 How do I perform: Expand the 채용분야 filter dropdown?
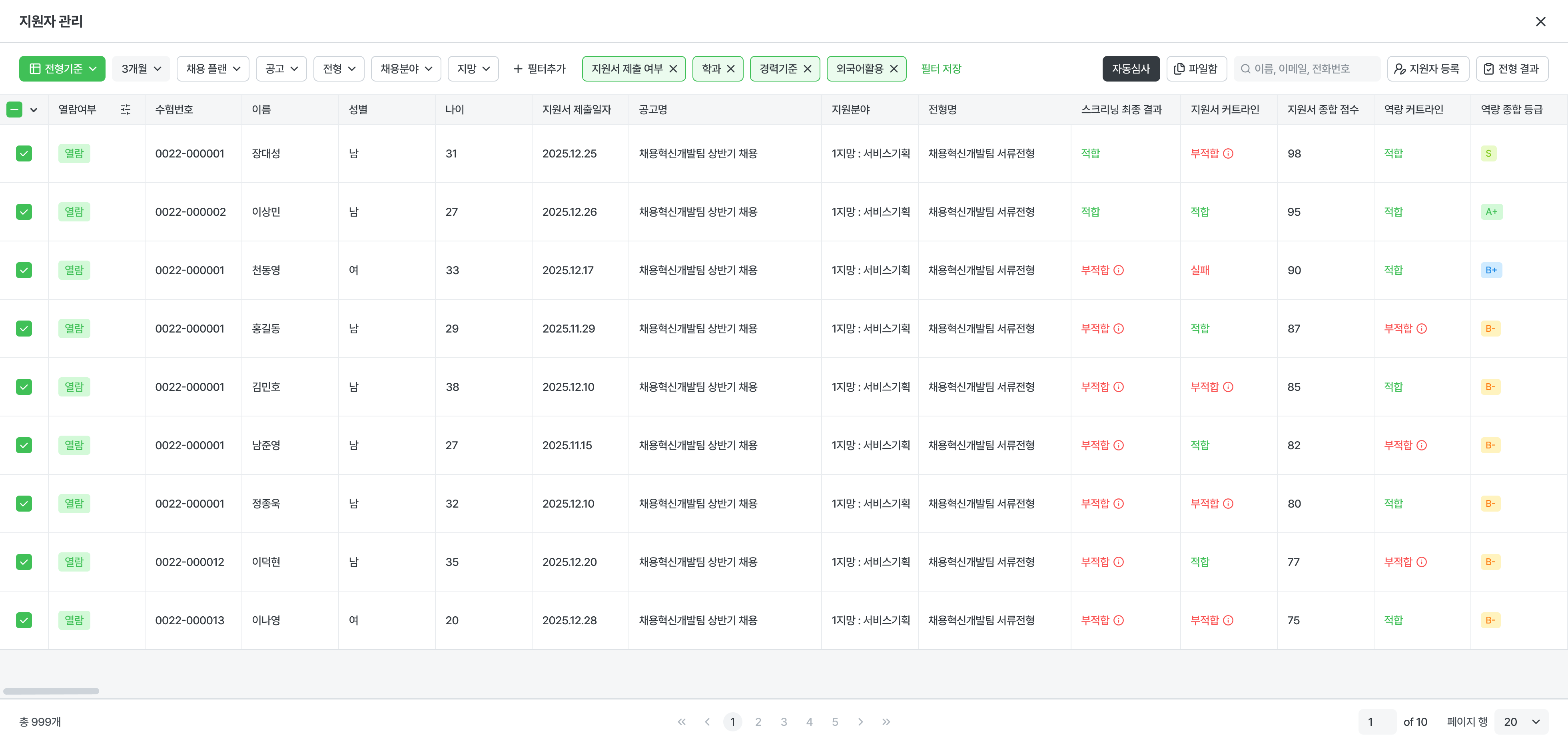406,69
